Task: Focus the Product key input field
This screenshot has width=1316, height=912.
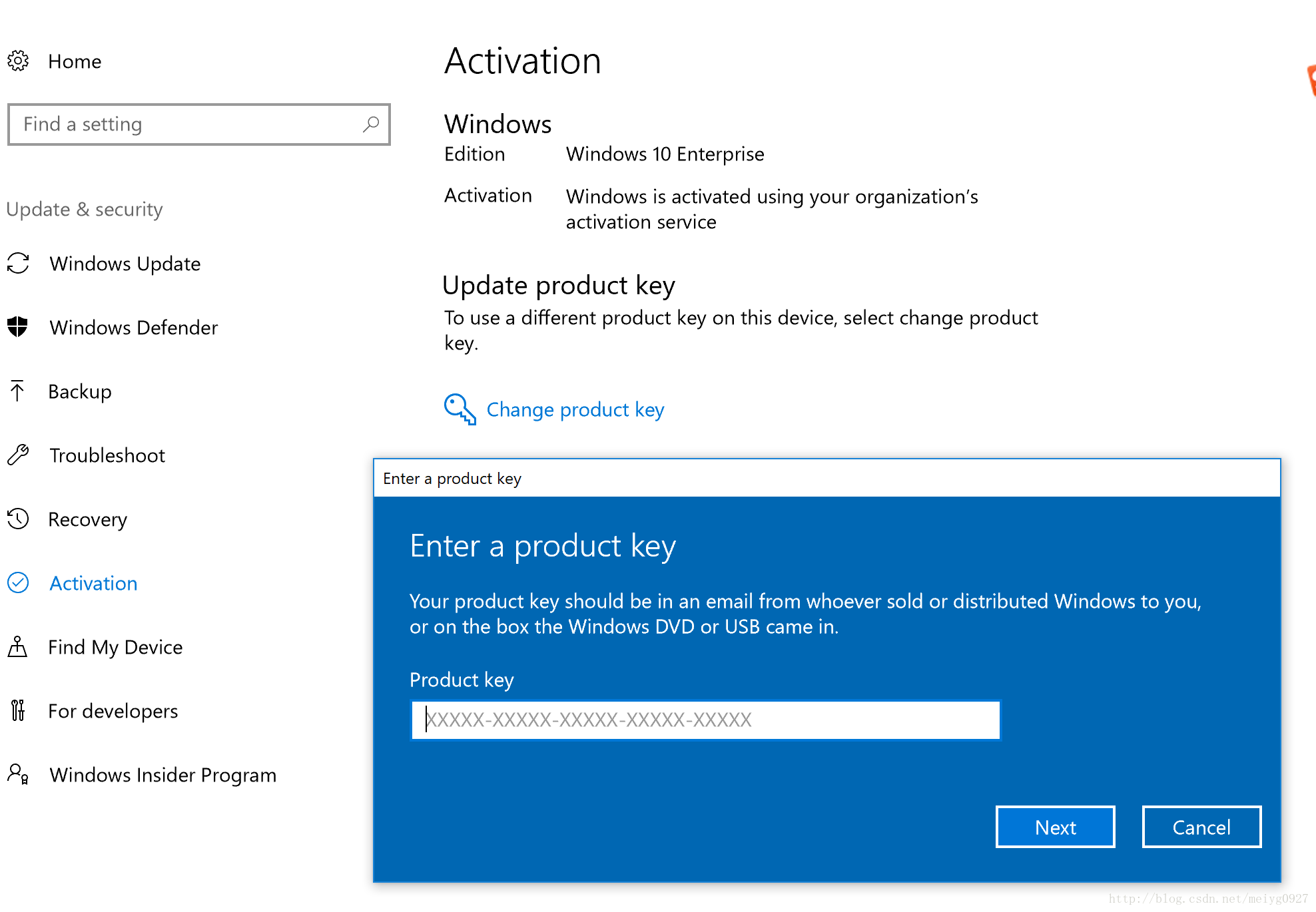Action: [706, 720]
